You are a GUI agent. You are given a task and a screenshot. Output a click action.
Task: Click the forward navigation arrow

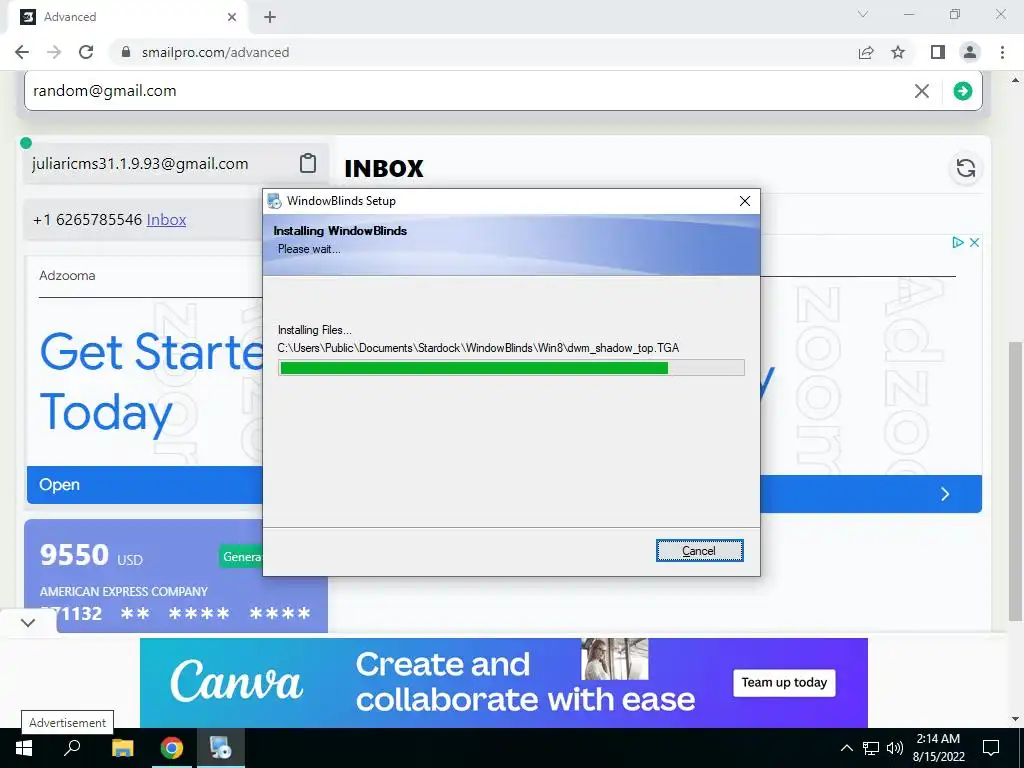(x=54, y=52)
